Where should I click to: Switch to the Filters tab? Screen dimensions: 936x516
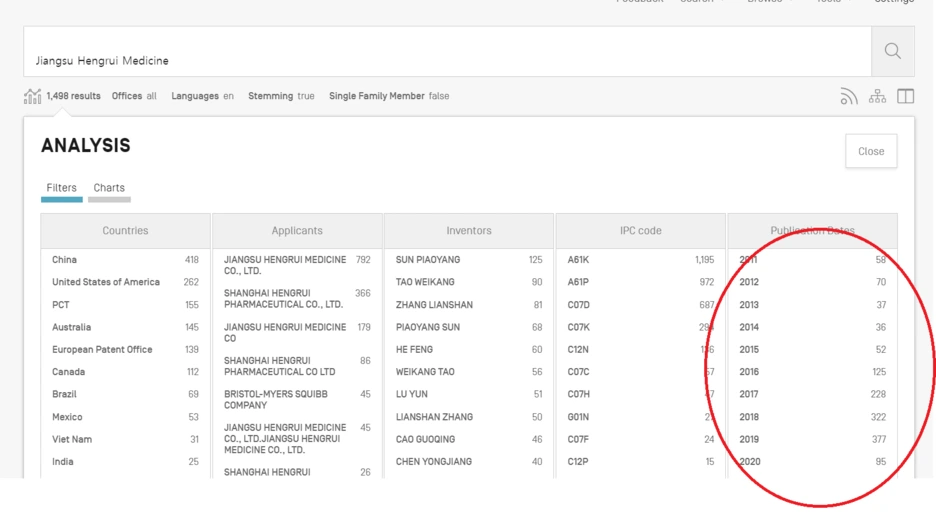(61, 188)
